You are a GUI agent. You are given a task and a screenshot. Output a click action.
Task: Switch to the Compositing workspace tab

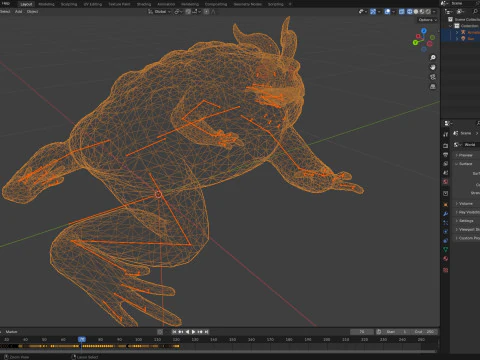pos(216,4)
